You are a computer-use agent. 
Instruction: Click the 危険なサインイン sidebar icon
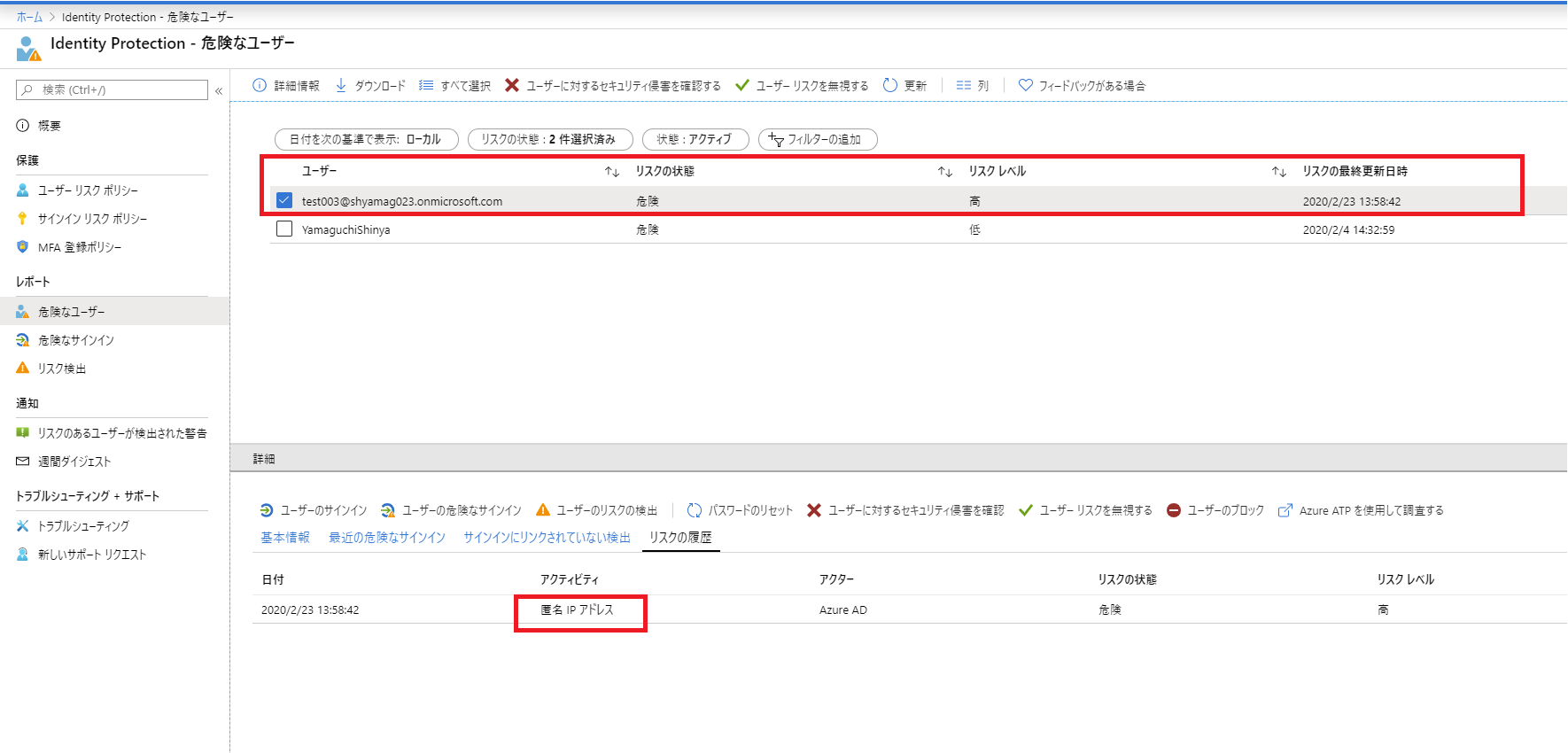23,340
